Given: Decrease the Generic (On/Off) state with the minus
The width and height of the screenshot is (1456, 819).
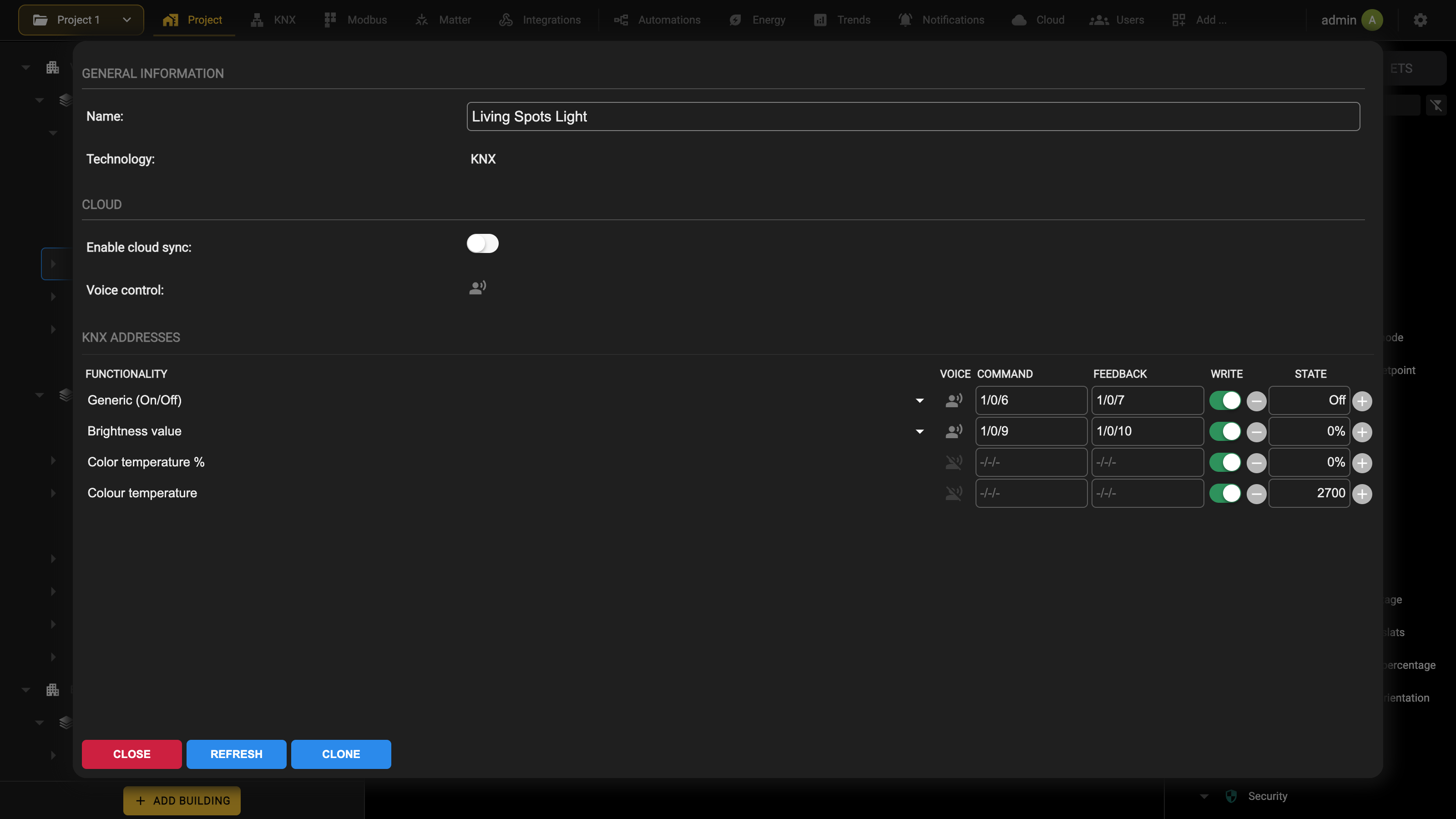Looking at the screenshot, I should [x=1256, y=401].
